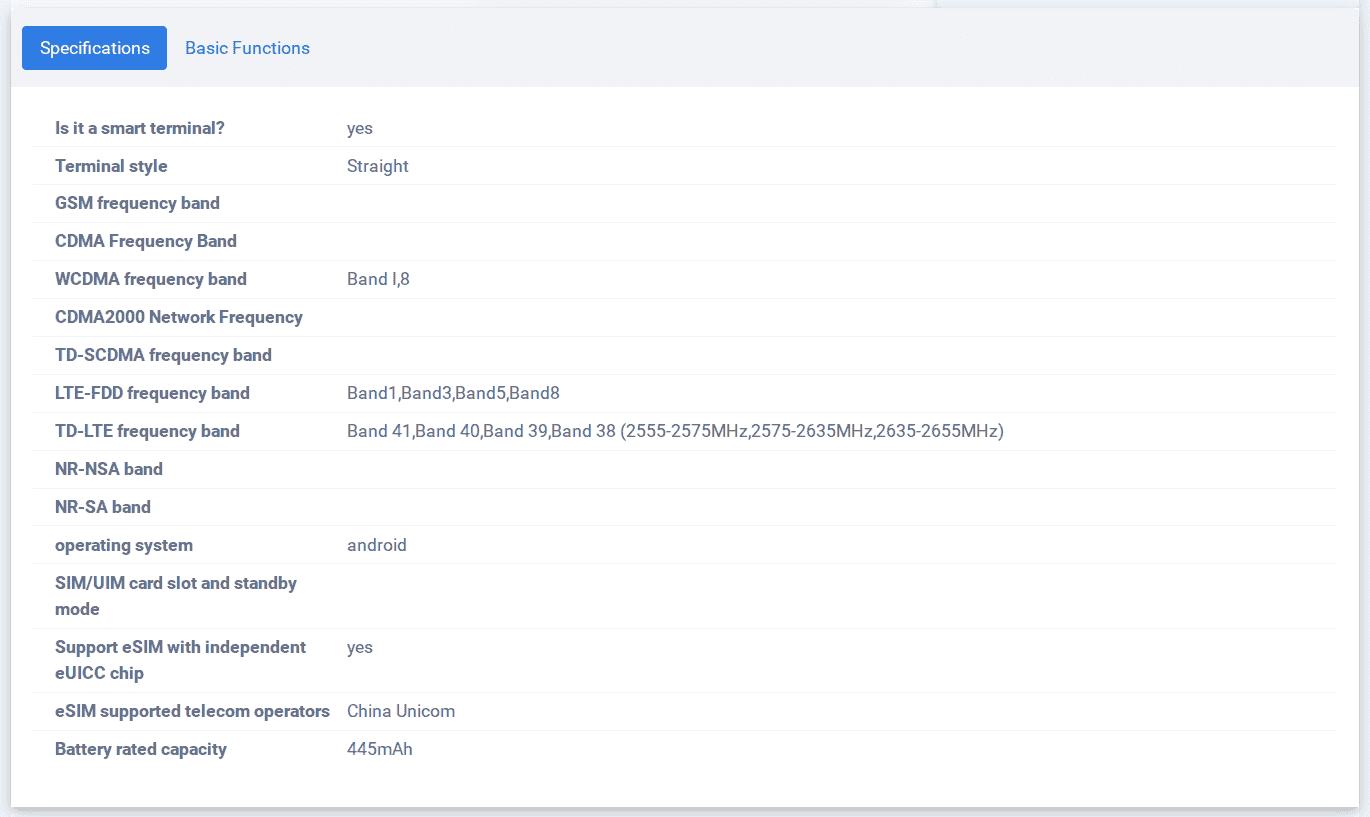Click the 'Is it a smart terminal?' label
Viewport: 1370px width, 817px height.
pos(139,128)
